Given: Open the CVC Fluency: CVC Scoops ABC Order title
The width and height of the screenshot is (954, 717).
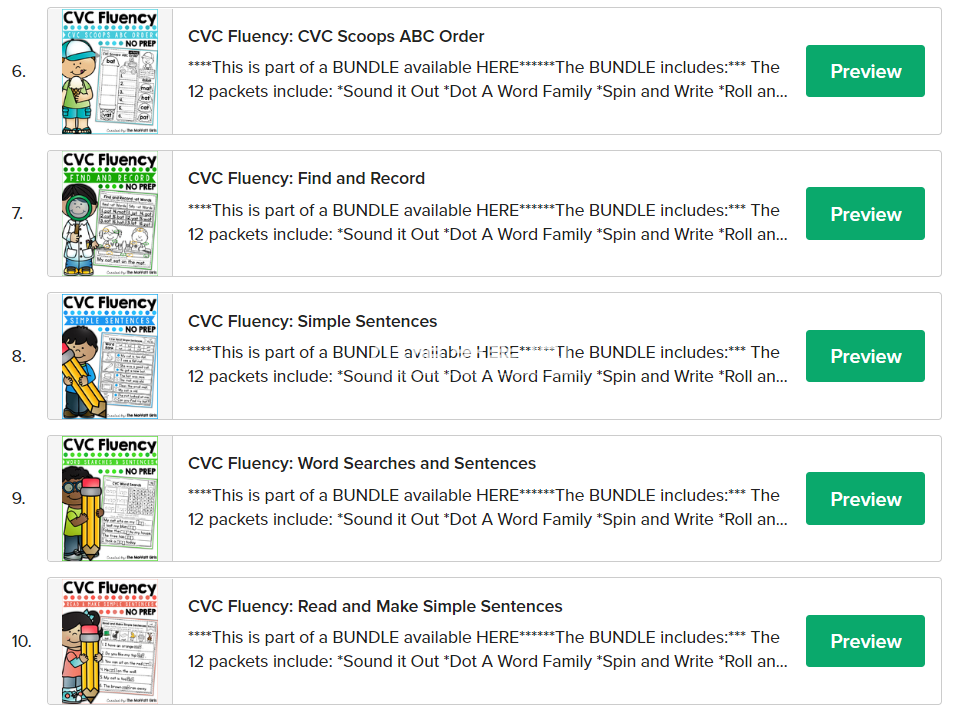Looking at the screenshot, I should 334,36.
